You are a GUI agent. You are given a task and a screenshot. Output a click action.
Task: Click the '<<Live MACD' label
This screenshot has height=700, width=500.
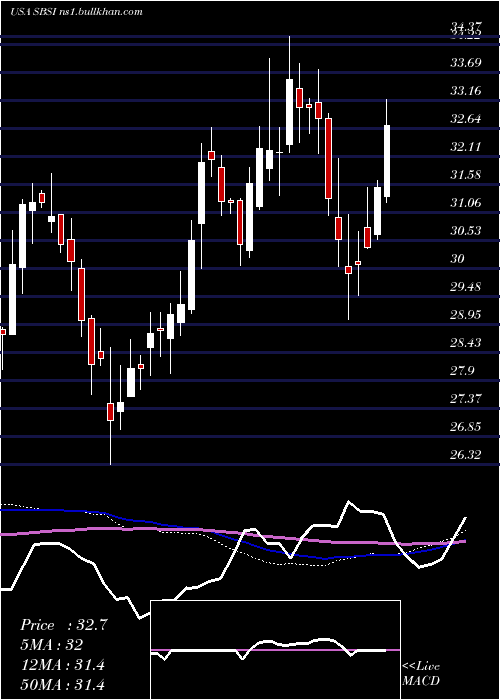[x=421, y=673]
